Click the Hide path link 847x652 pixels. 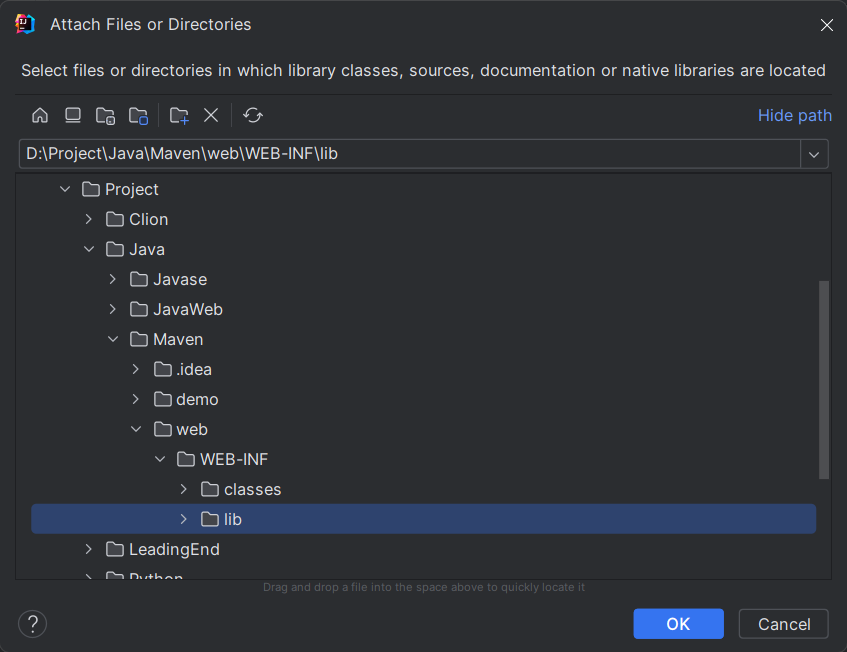(x=794, y=115)
